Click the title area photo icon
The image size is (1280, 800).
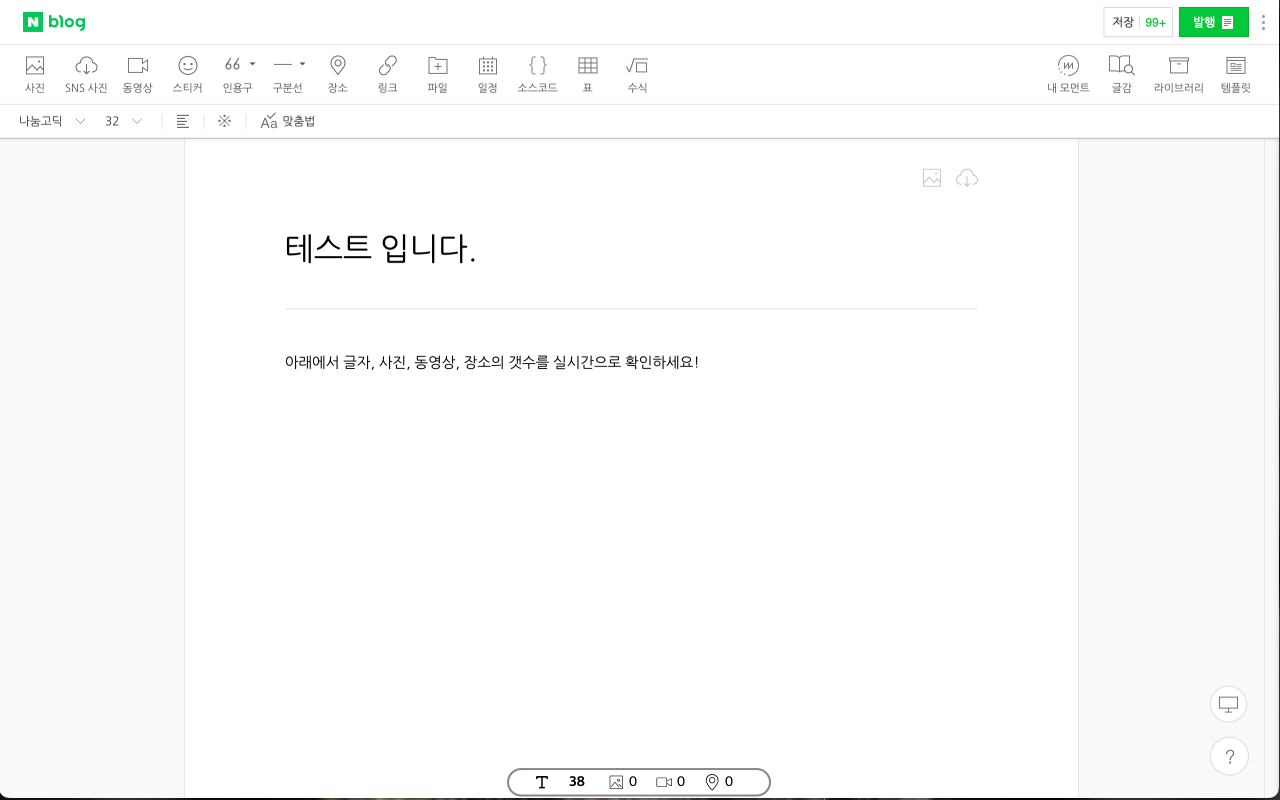(x=932, y=178)
